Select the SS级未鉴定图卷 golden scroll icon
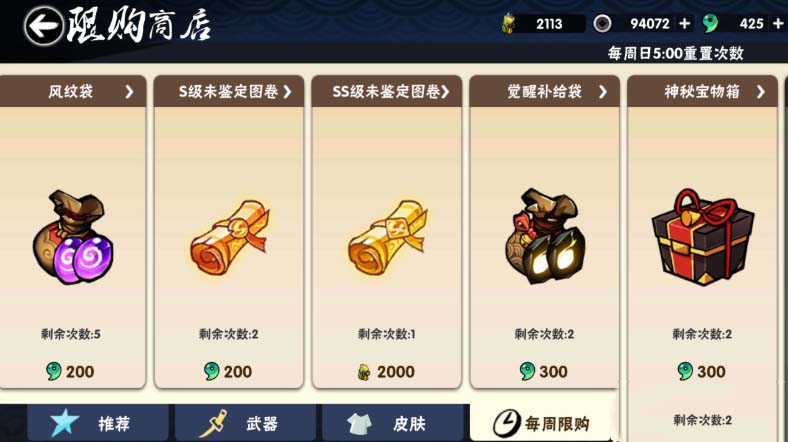788x442 pixels. (x=387, y=237)
